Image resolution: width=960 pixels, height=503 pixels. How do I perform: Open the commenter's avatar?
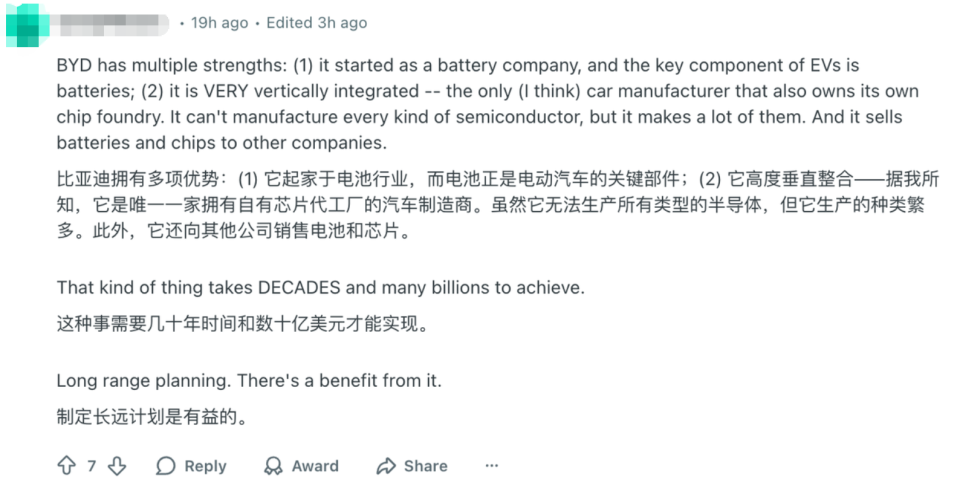pos(26,23)
